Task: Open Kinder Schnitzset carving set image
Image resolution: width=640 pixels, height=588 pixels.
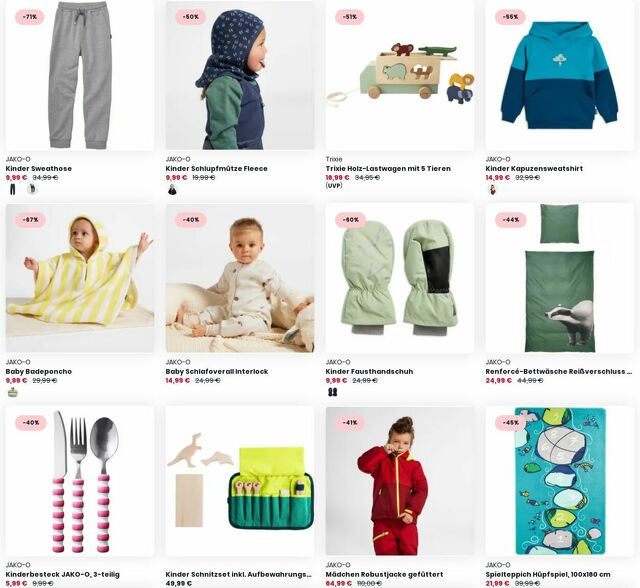Action: tap(240, 481)
